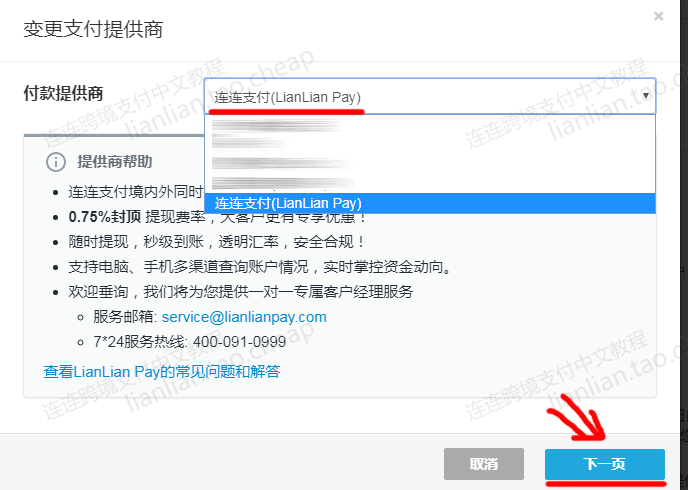Screen dimensions: 688x490
Task: Click the 支持电脑、手机多渠道 bullet line
Action: 261,267
